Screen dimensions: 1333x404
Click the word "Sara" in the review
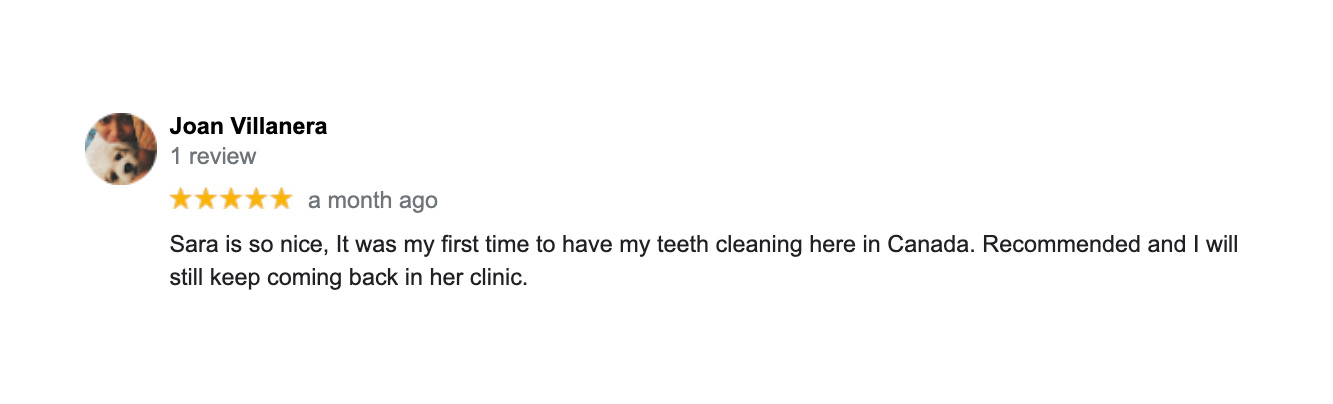(189, 245)
